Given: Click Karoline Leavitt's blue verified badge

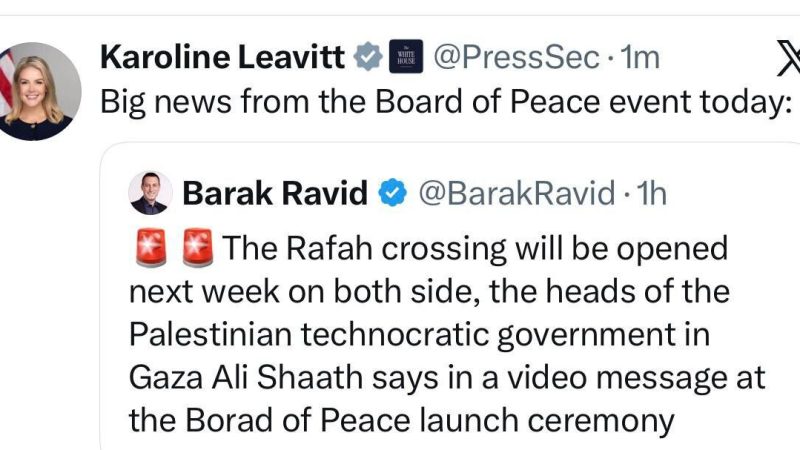Looking at the screenshot, I should tap(368, 59).
